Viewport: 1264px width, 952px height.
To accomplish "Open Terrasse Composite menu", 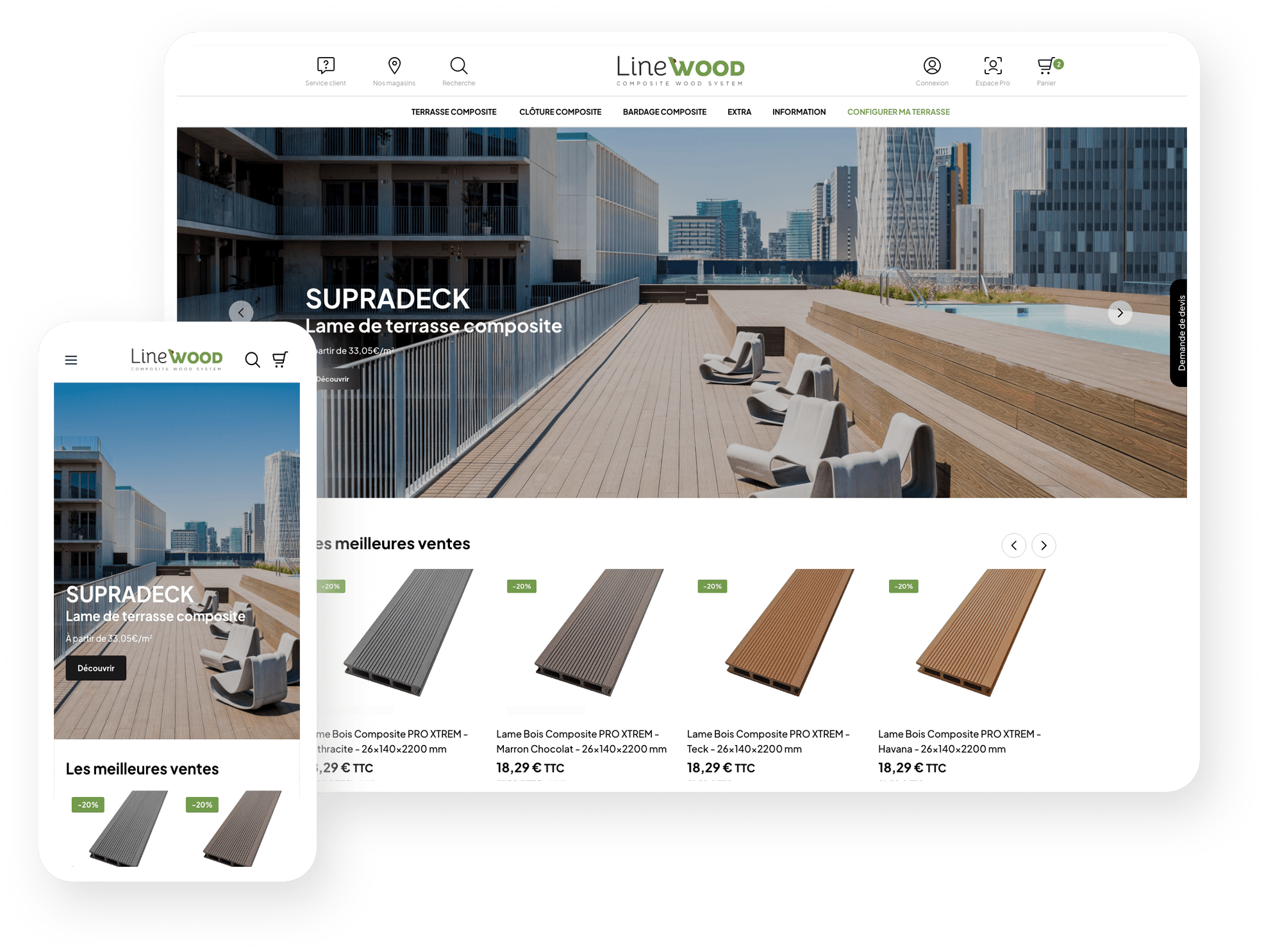I will pos(454,112).
